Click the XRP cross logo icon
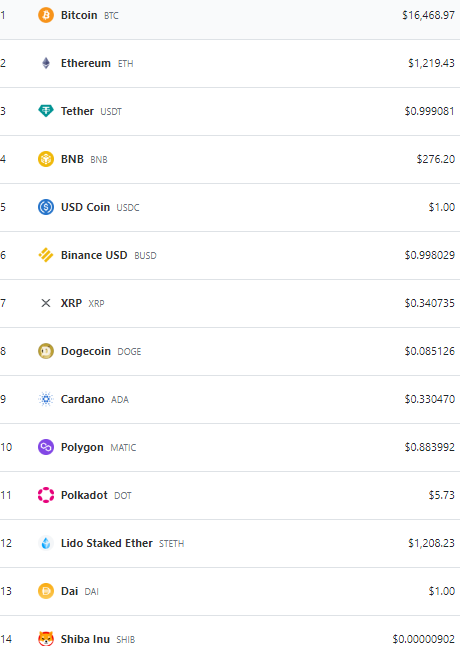 click(46, 303)
